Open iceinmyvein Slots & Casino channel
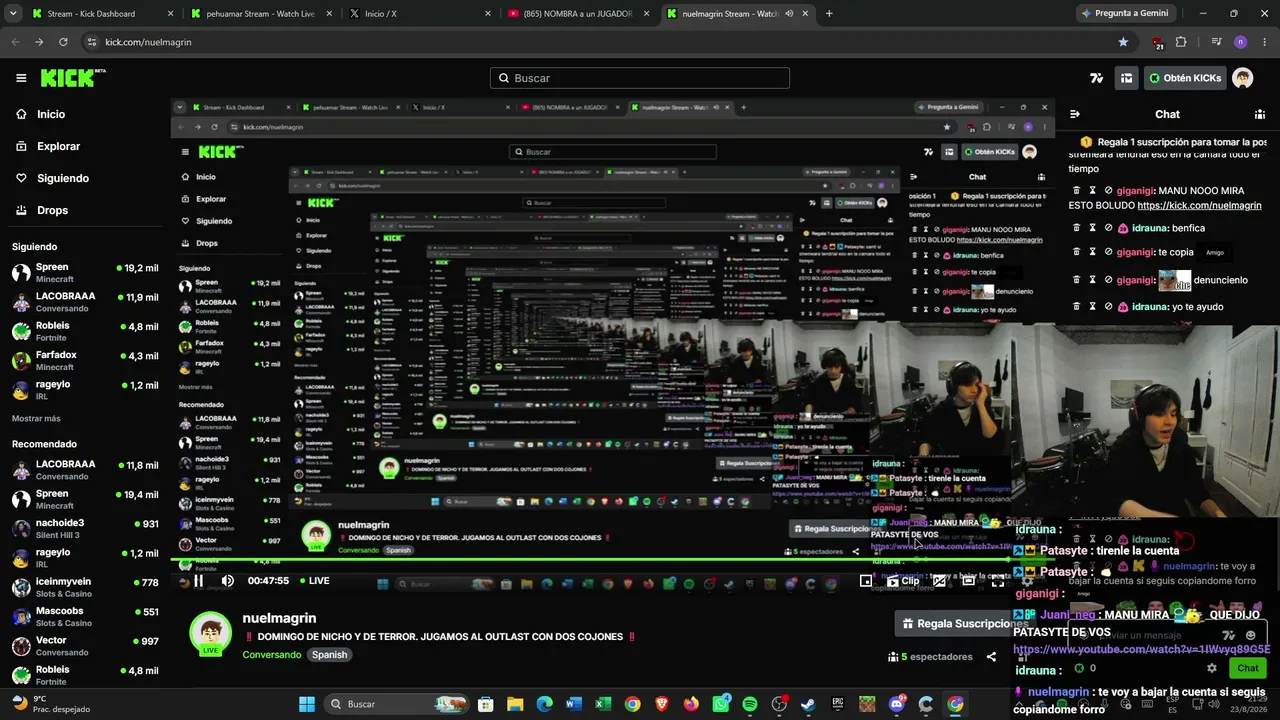 point(85,587)
